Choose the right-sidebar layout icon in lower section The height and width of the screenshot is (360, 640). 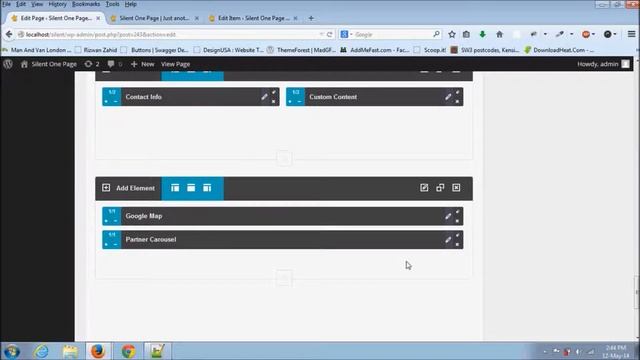point(207,188)
